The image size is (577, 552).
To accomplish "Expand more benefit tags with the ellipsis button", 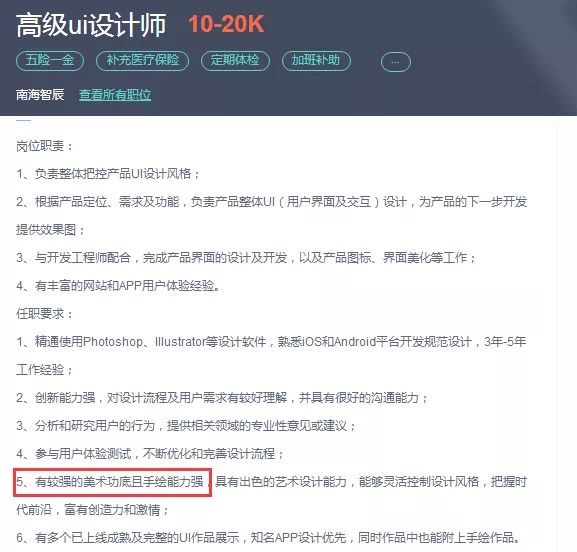I will [396, 62].
